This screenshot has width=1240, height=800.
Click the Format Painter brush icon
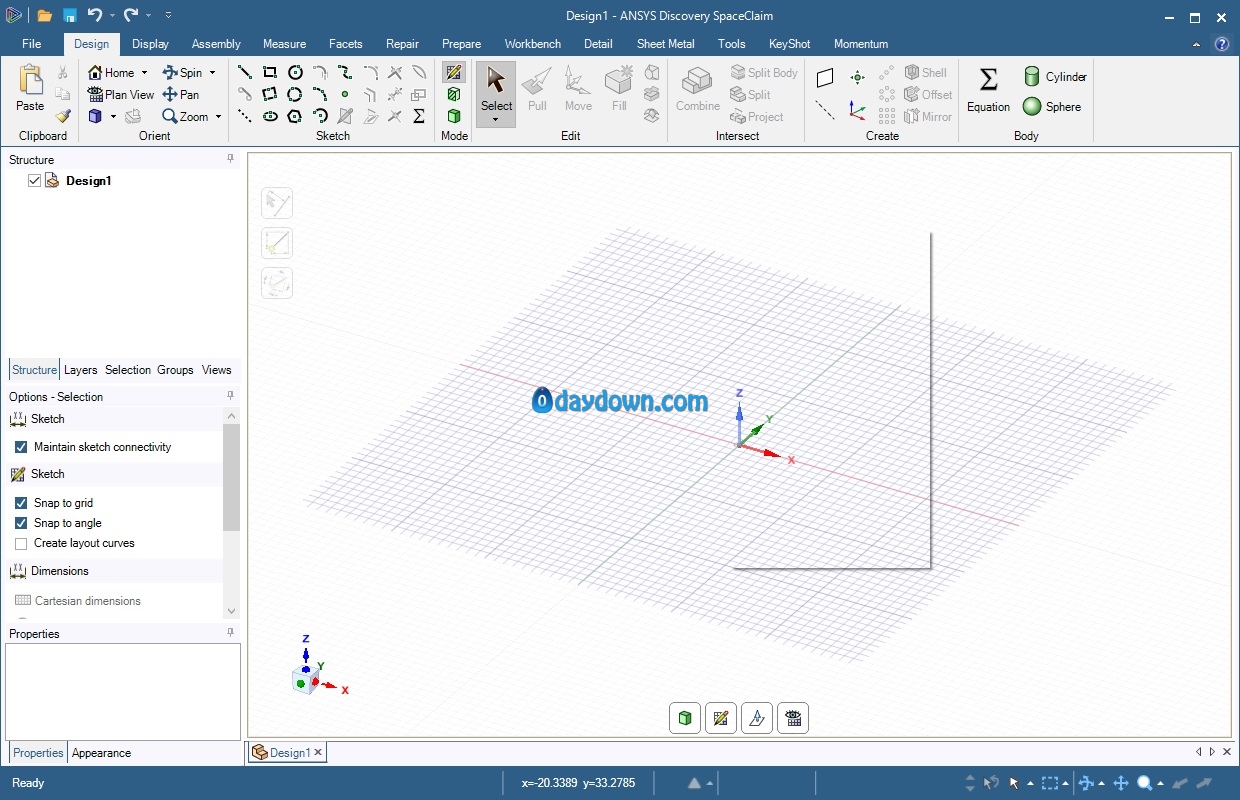pyautogui.click(x=63, y=116)
